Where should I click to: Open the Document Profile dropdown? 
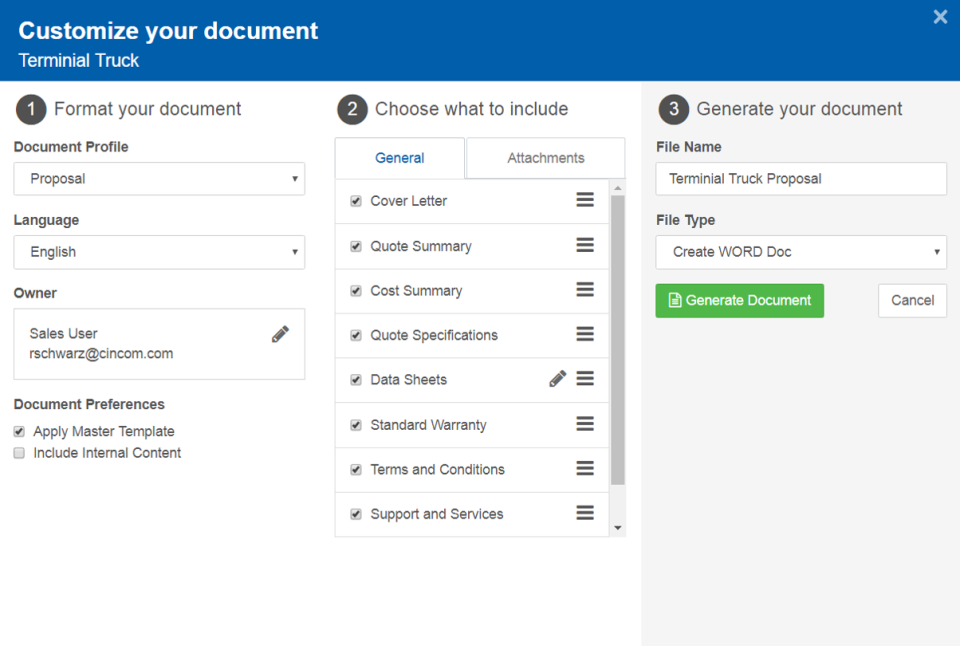tap(159, 179)
